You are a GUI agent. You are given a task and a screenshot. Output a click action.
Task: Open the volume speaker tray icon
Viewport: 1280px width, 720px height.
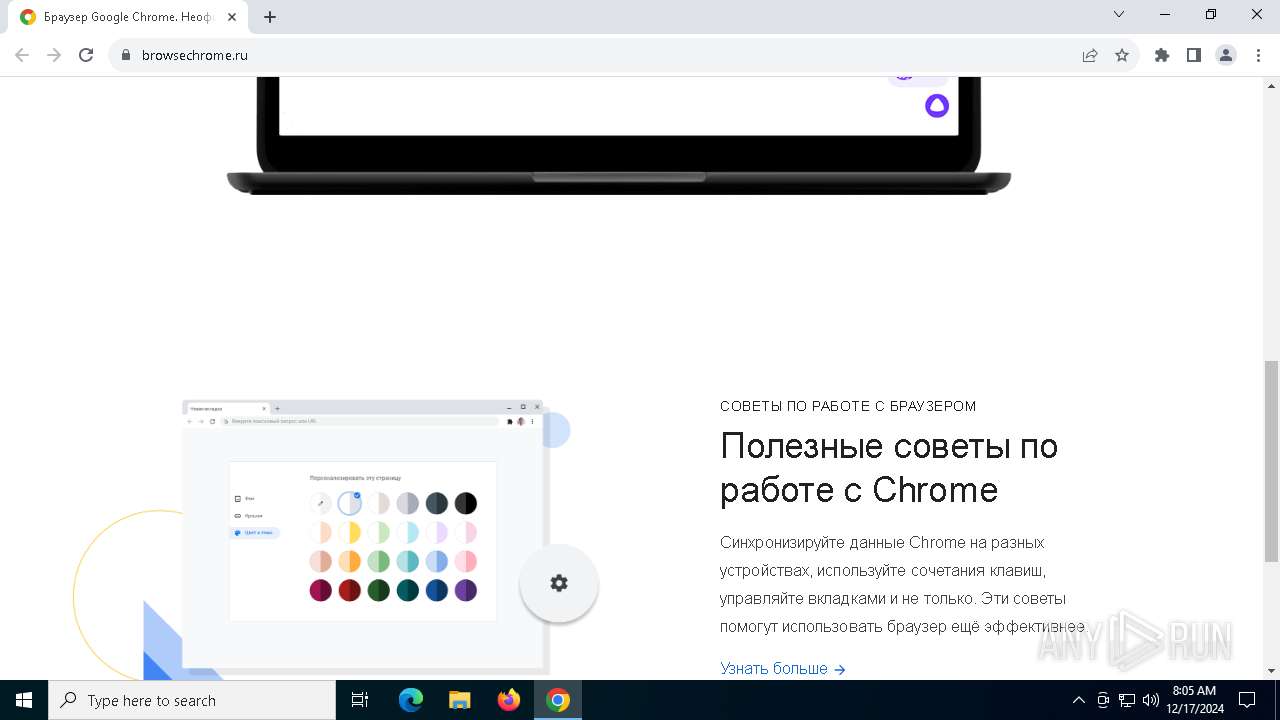pos(1151,700)
